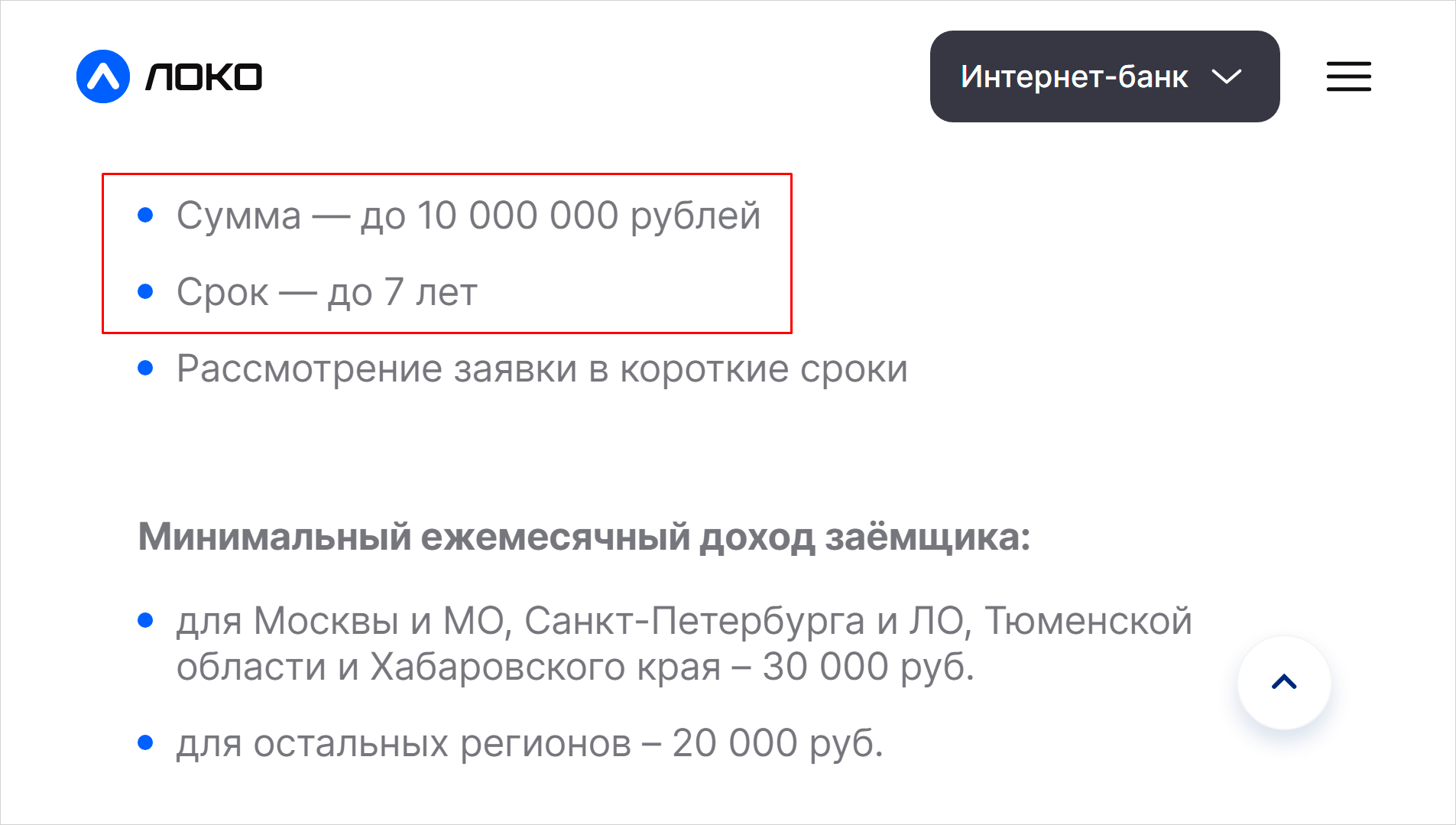The height and width of the screenshot is (825, 1456).
Task: Click Рассмотрение заявки в короткие сроки line
Action: click(x=542, y=369)
